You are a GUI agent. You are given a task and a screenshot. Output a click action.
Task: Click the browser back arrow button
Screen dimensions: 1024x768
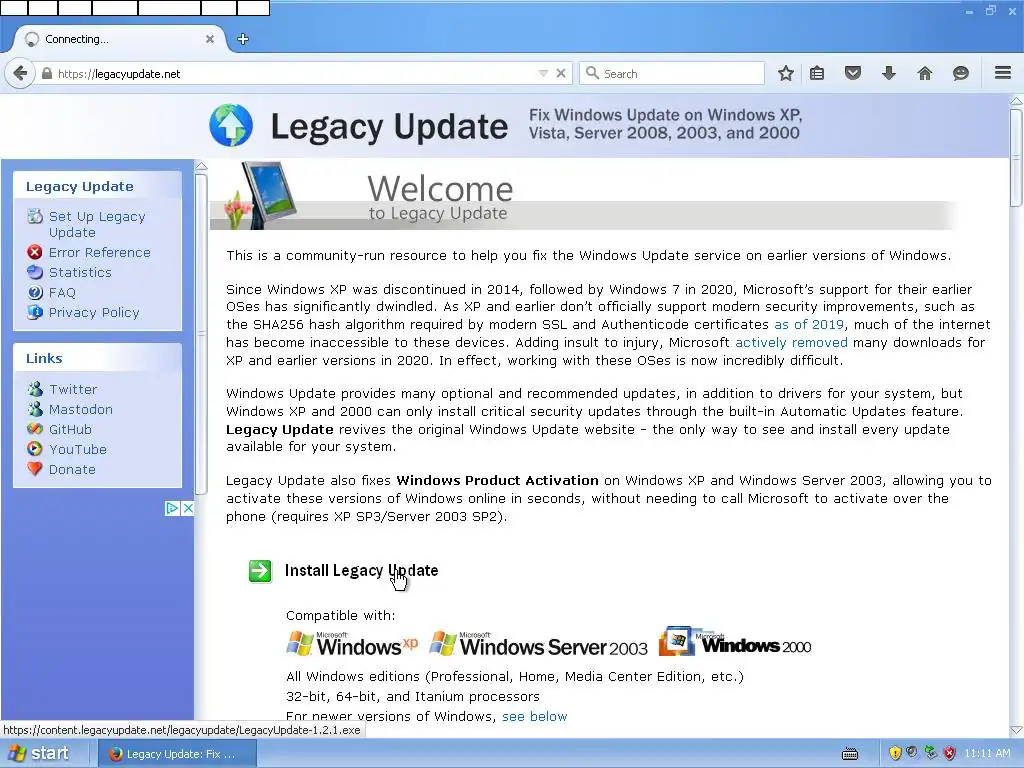pyautogui.click(x=20, y=73)
